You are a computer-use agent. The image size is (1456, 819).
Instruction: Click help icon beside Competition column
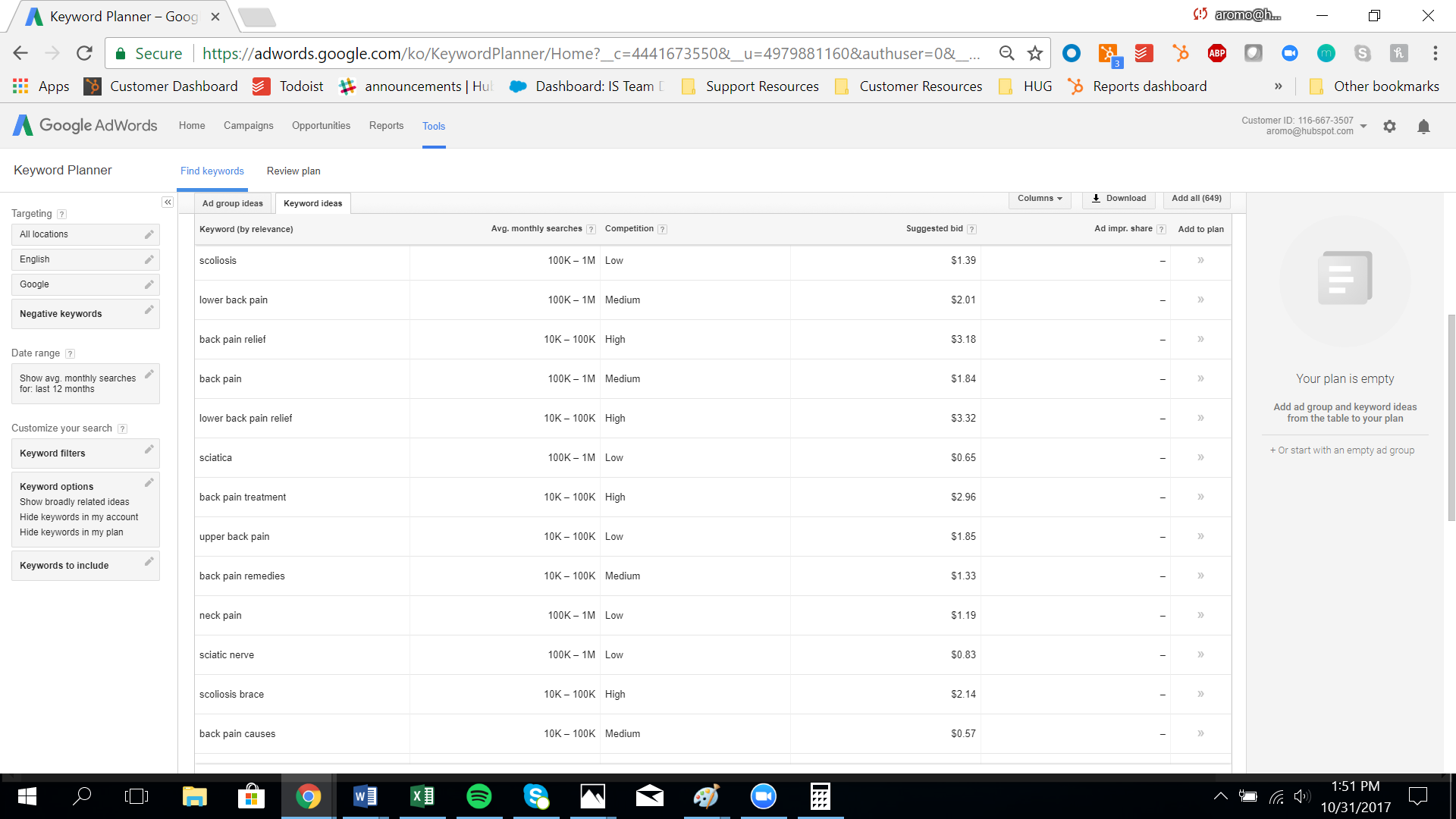[662, 229]
